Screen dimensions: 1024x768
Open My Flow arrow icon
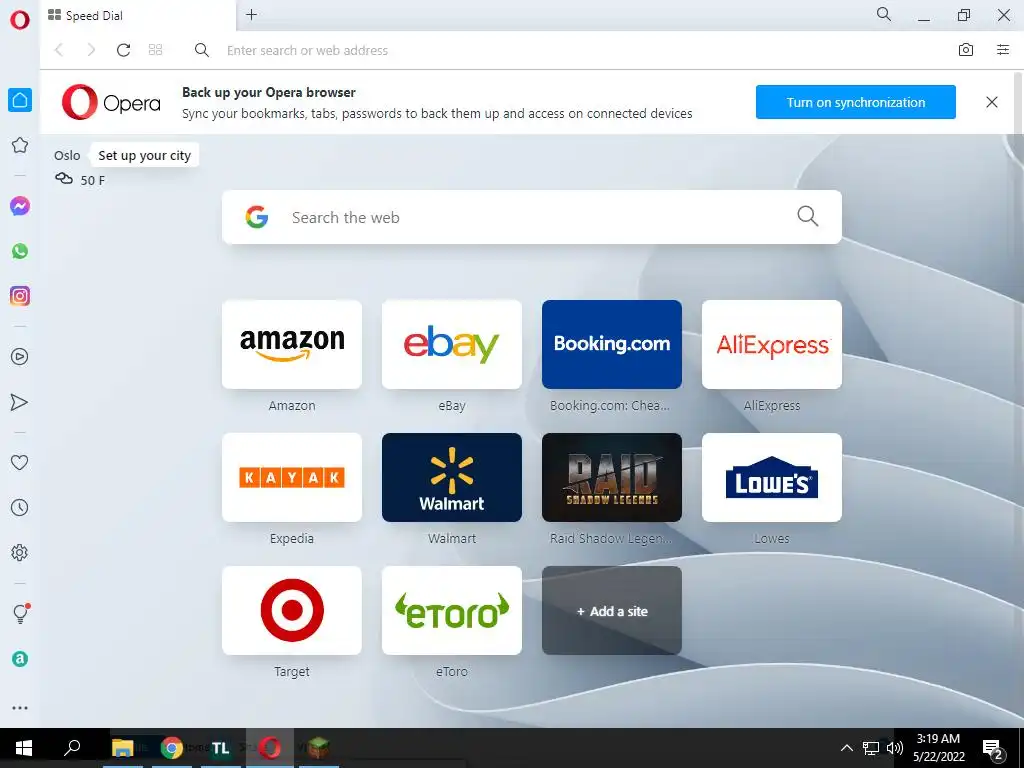point(20,402)
